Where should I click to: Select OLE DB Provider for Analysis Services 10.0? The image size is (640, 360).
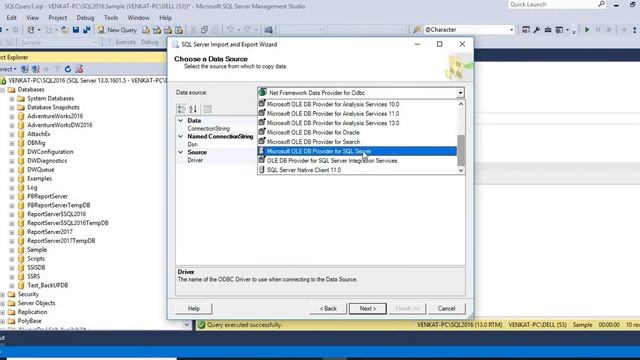357,104
